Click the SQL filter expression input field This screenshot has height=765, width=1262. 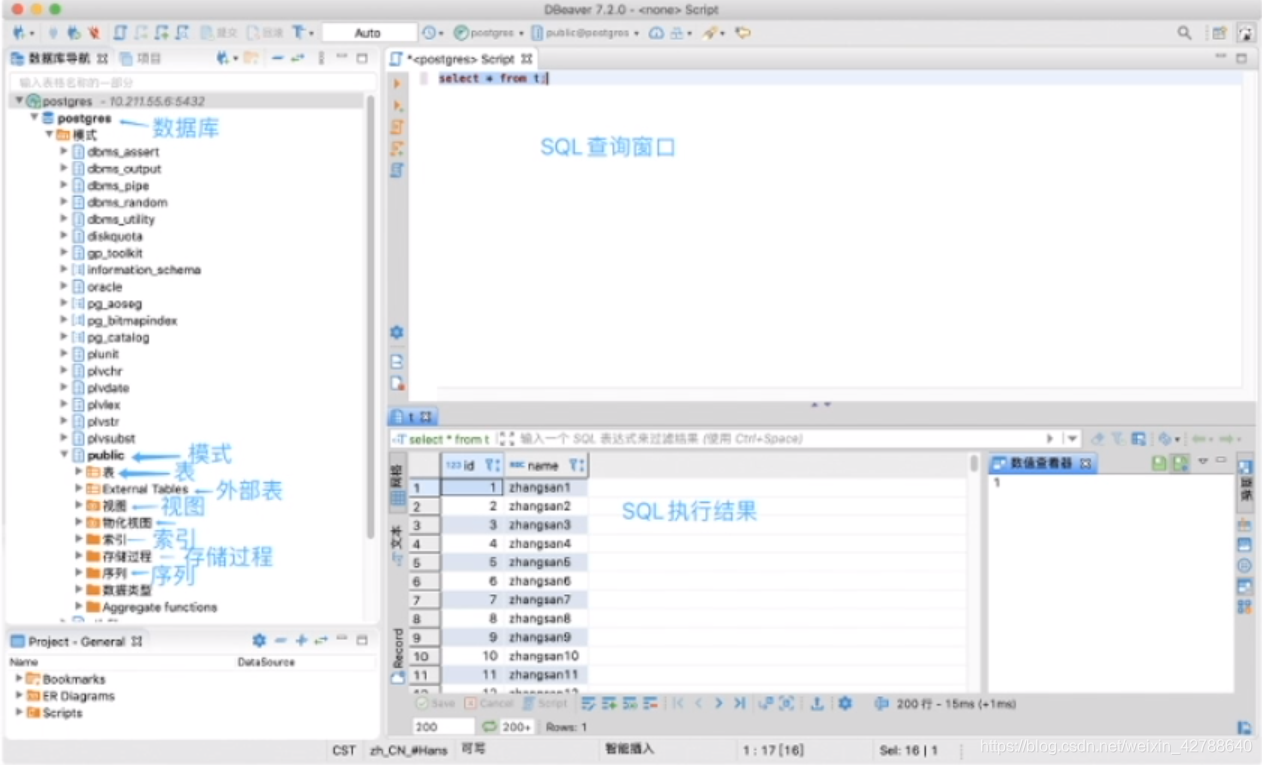point(780,439)
